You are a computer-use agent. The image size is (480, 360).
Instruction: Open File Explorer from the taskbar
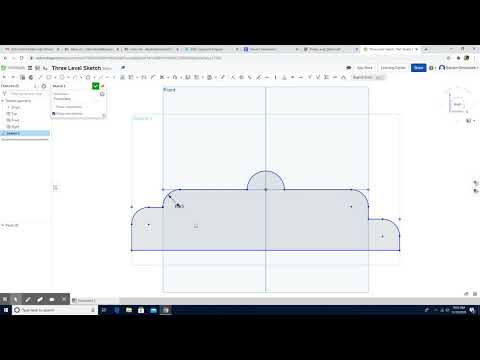click(129, 310)
